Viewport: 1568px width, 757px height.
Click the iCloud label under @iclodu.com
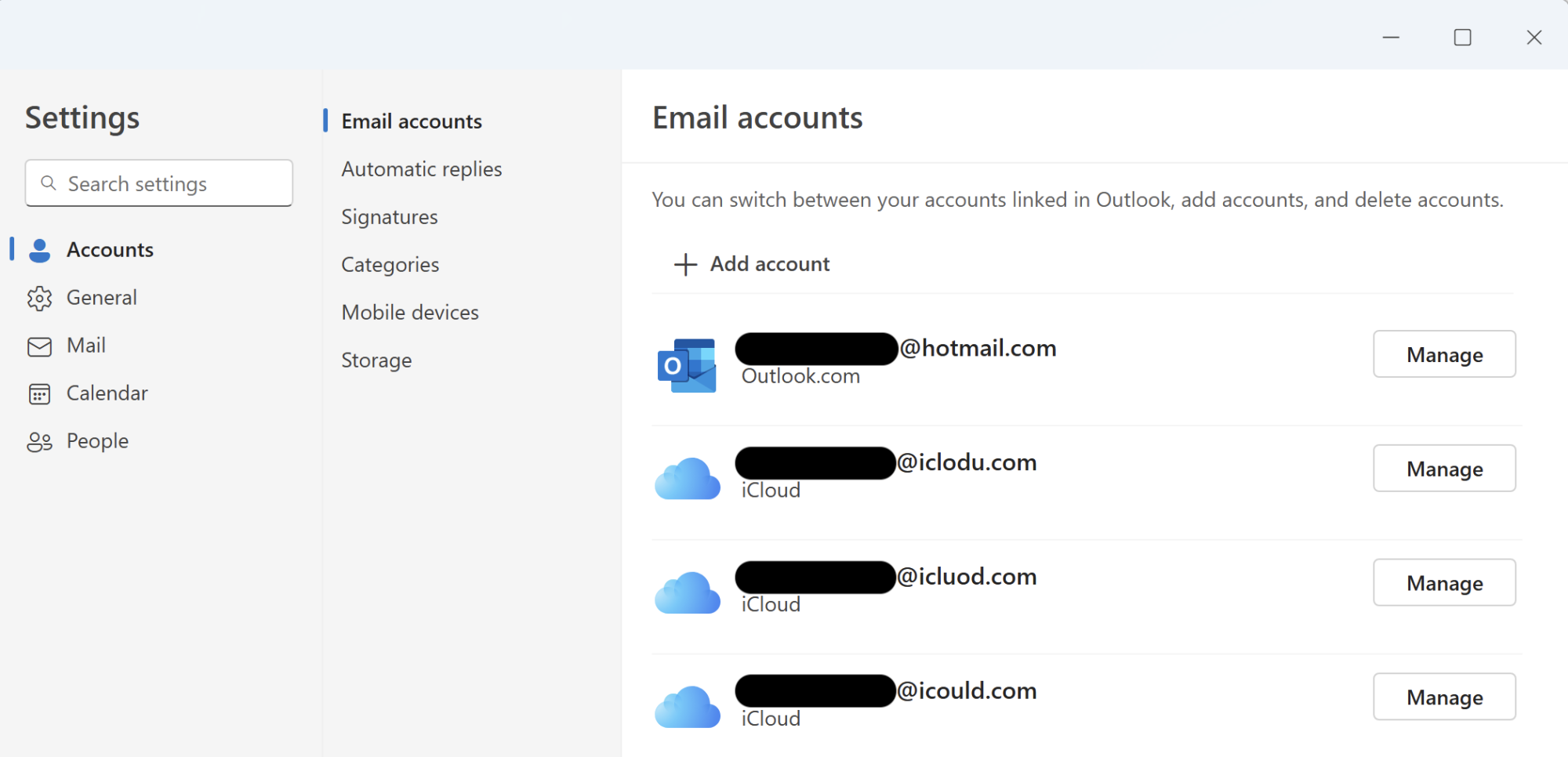click(x=771, y=491)
